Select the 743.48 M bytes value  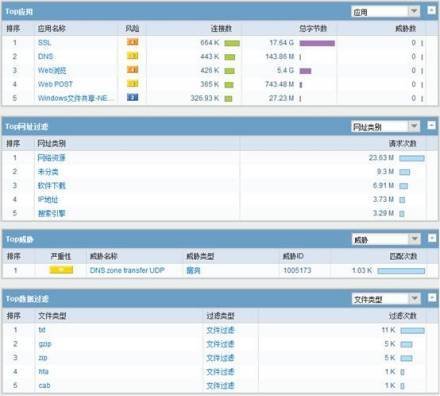click(x=280, y=84)
